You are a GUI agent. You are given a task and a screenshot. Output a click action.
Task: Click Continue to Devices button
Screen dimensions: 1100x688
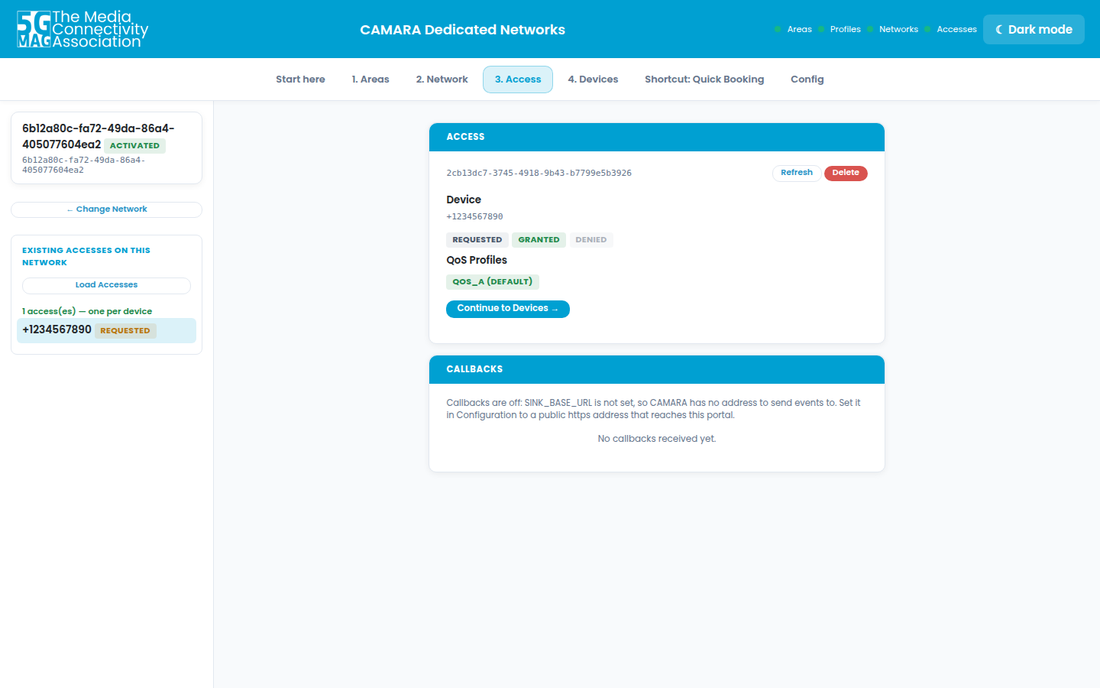(507, 309)
